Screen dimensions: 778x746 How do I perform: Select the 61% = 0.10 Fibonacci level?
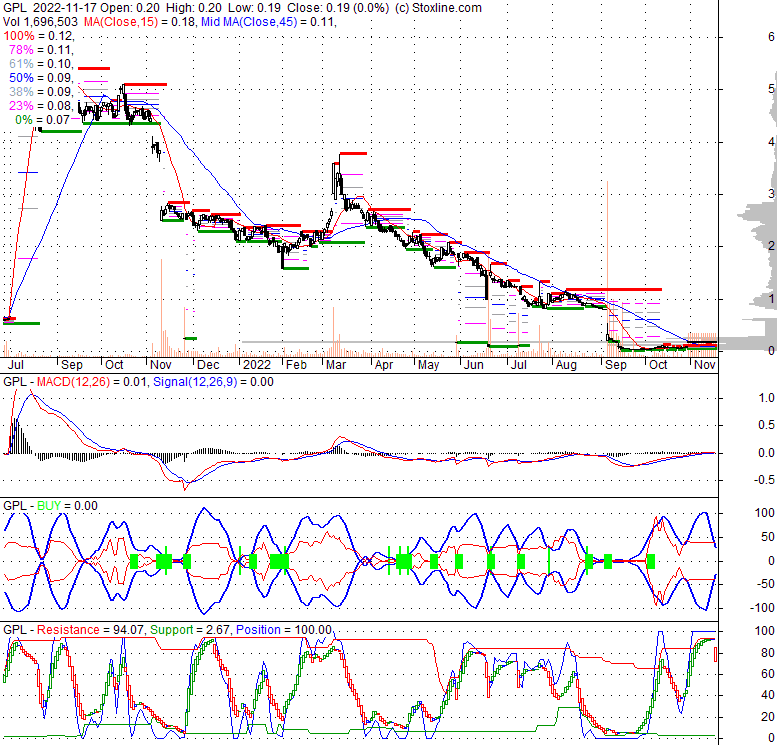tap(41, 63)
